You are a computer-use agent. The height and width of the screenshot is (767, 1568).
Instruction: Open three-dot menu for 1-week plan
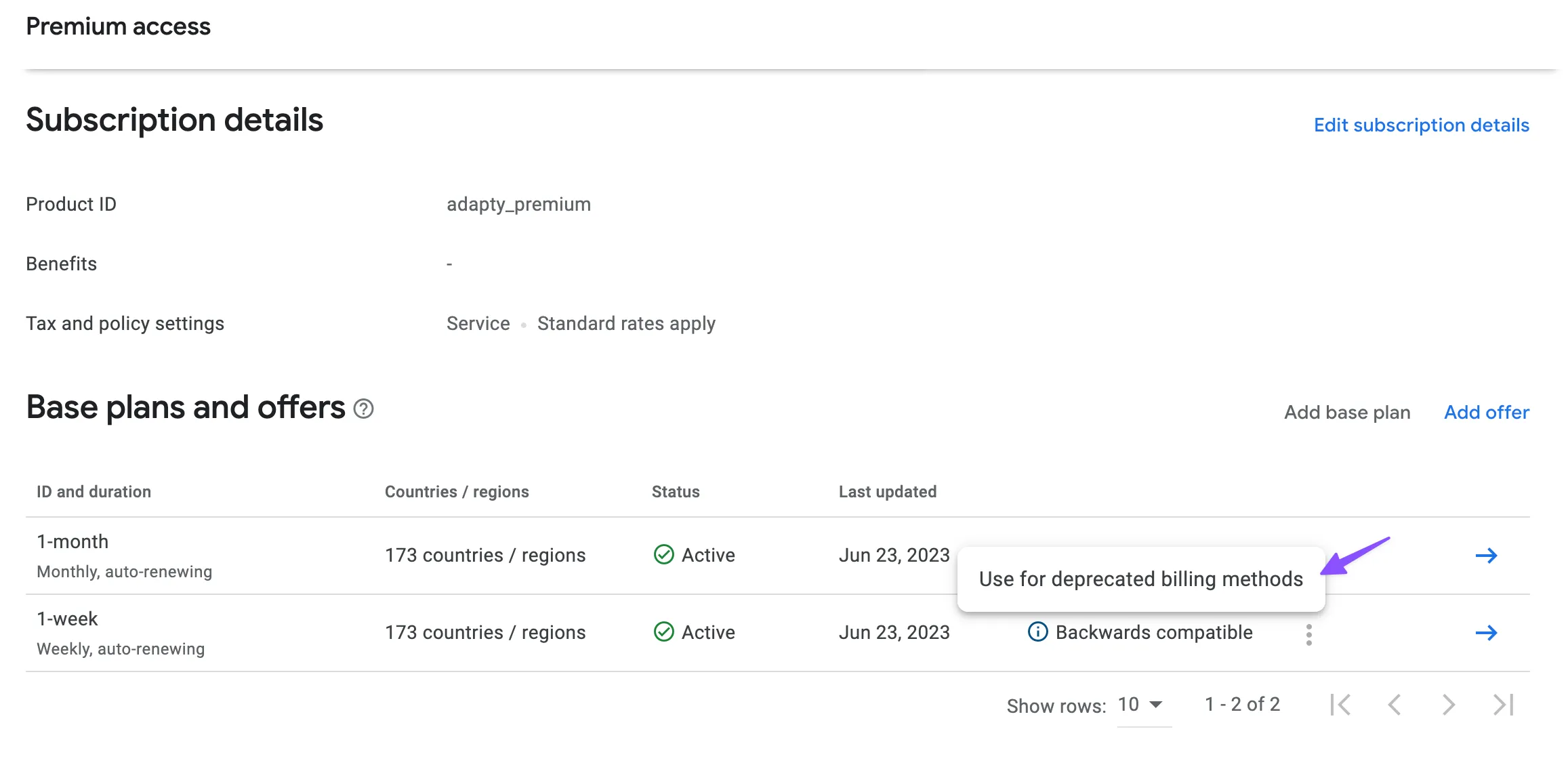tap(1308, 635)
